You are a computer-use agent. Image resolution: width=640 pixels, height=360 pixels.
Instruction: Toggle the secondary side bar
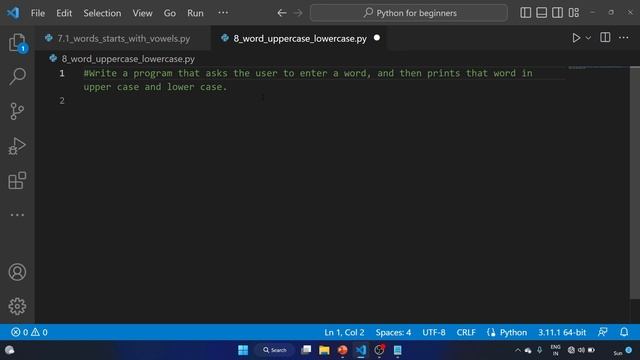(x=558, y=13)
